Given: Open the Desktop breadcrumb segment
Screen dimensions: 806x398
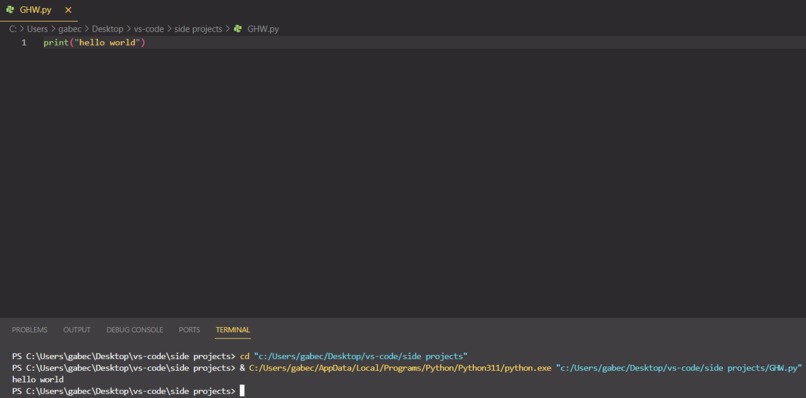Looking at the screenshot, I should click(x=107, y=29).
